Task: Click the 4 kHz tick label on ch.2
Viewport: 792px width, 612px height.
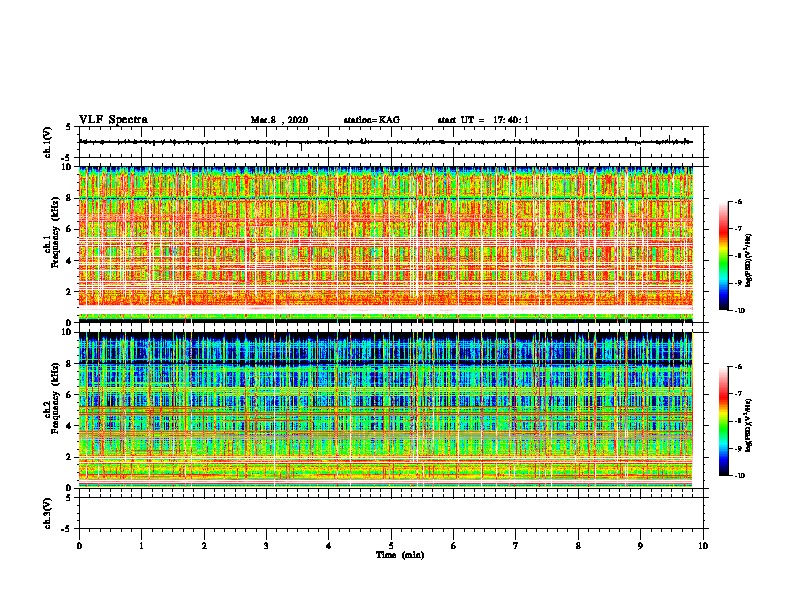Action: [x=69, y=426]
